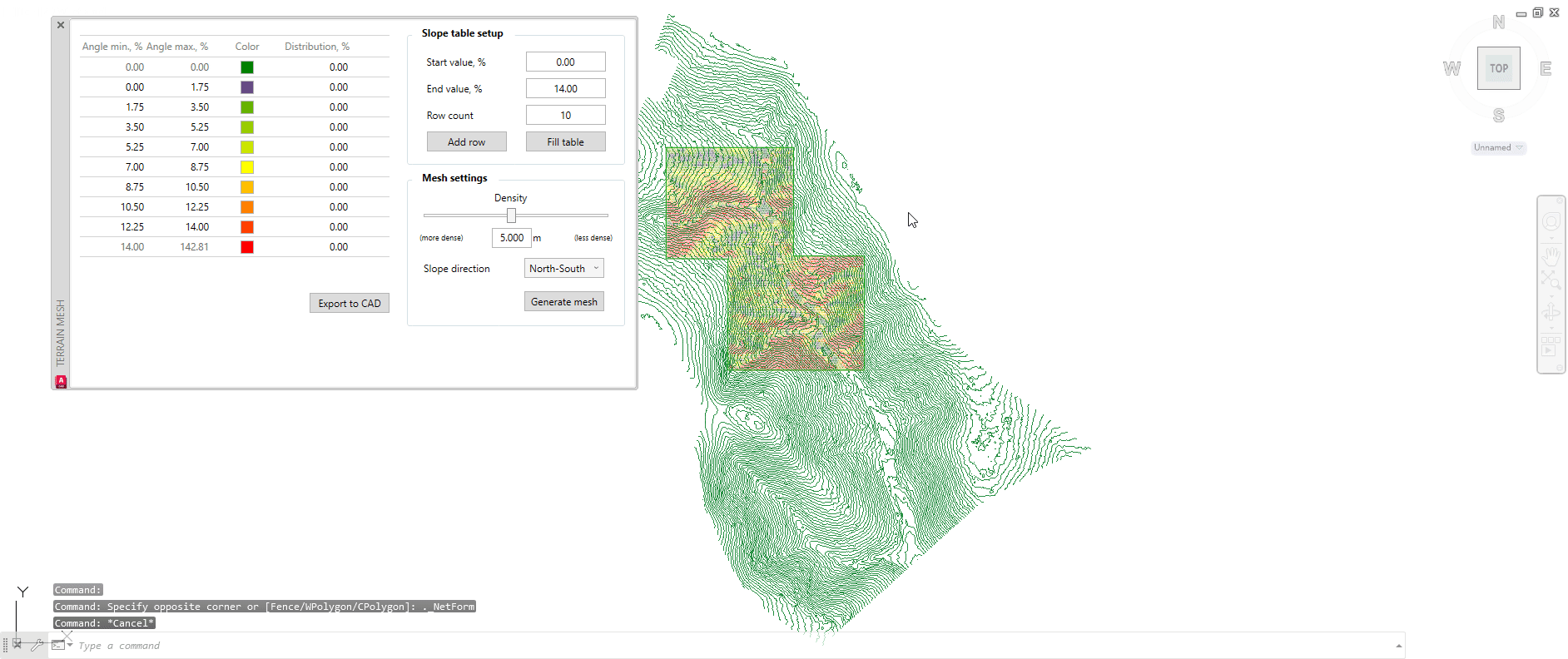1568x659 pixels.
Task: Close the Terrain Mesh palette
Action: (61, 25)
